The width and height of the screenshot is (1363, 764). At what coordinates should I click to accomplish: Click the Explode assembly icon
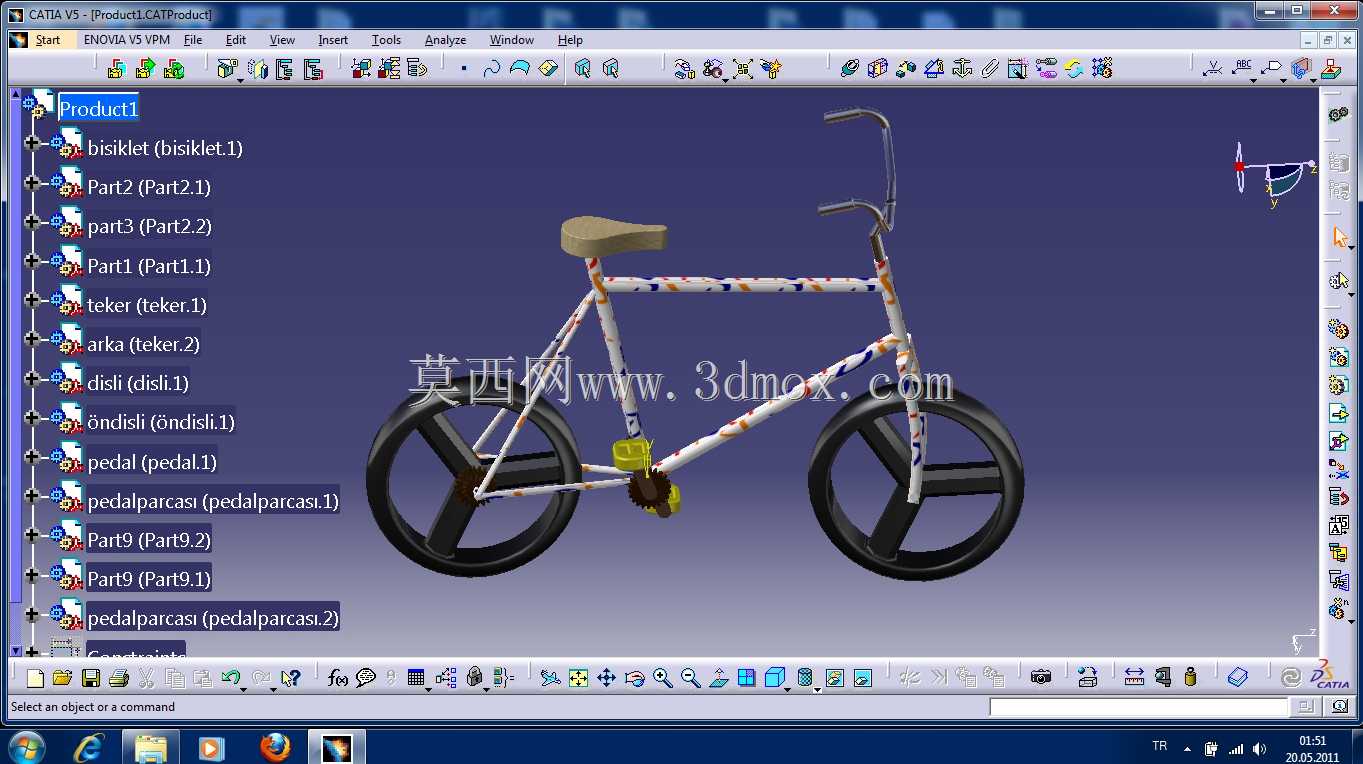742,69
